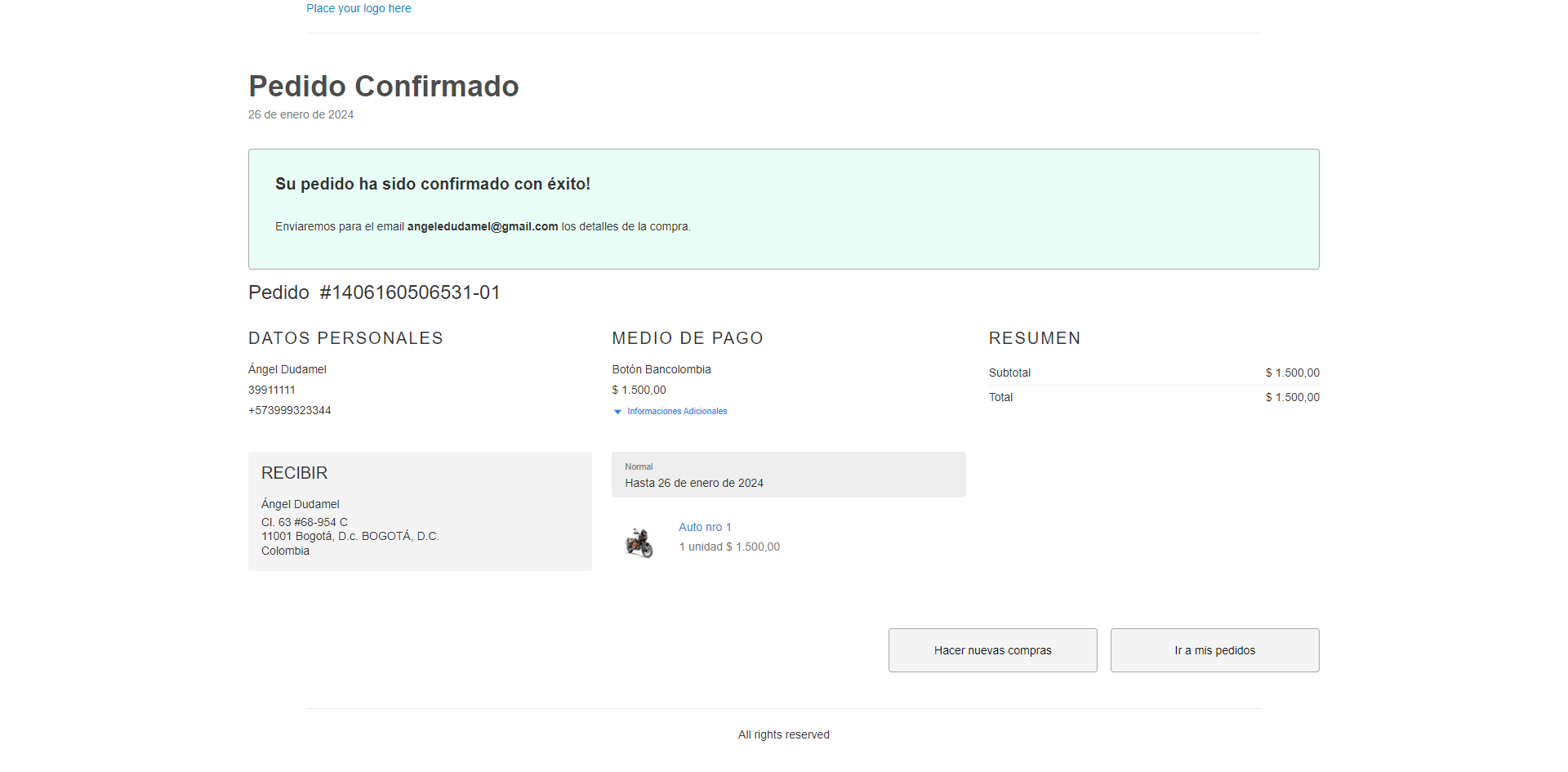This screenshot has width=1568, height=772.
Task: Click the Hacer nuevas compras button
Action: pyautogui.click(x=992, y=650)
